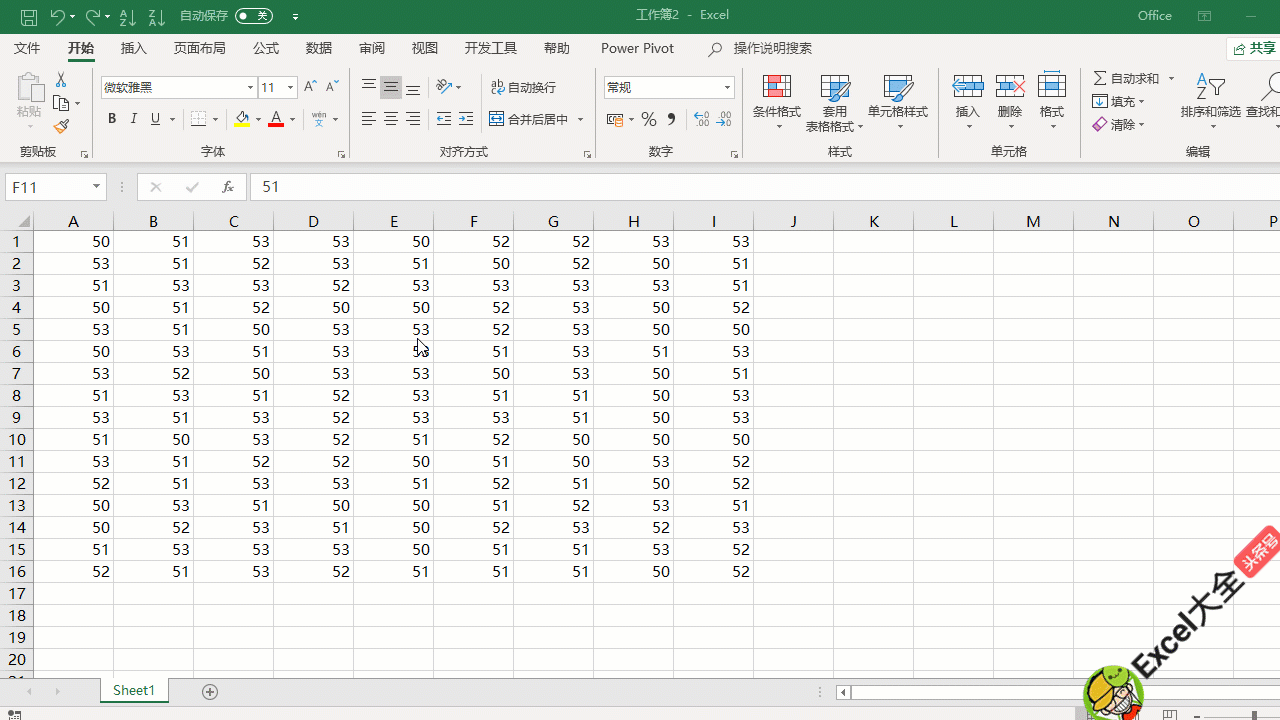Decrease indent in the alignment group
The height and width of the screenshot is (720, 1280).
pyautogui.click(x=444, y=119)
